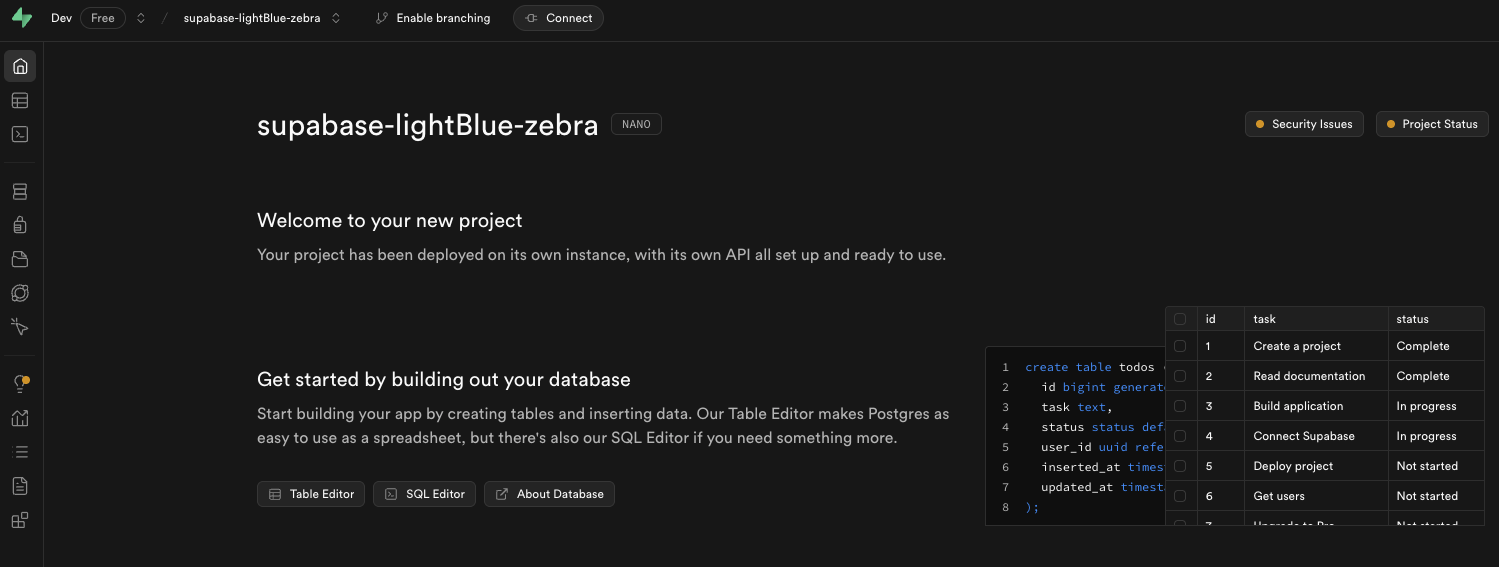Click Enable branching
The image size is (1499, 567).
pyautogui.click(x=433, y=18)
